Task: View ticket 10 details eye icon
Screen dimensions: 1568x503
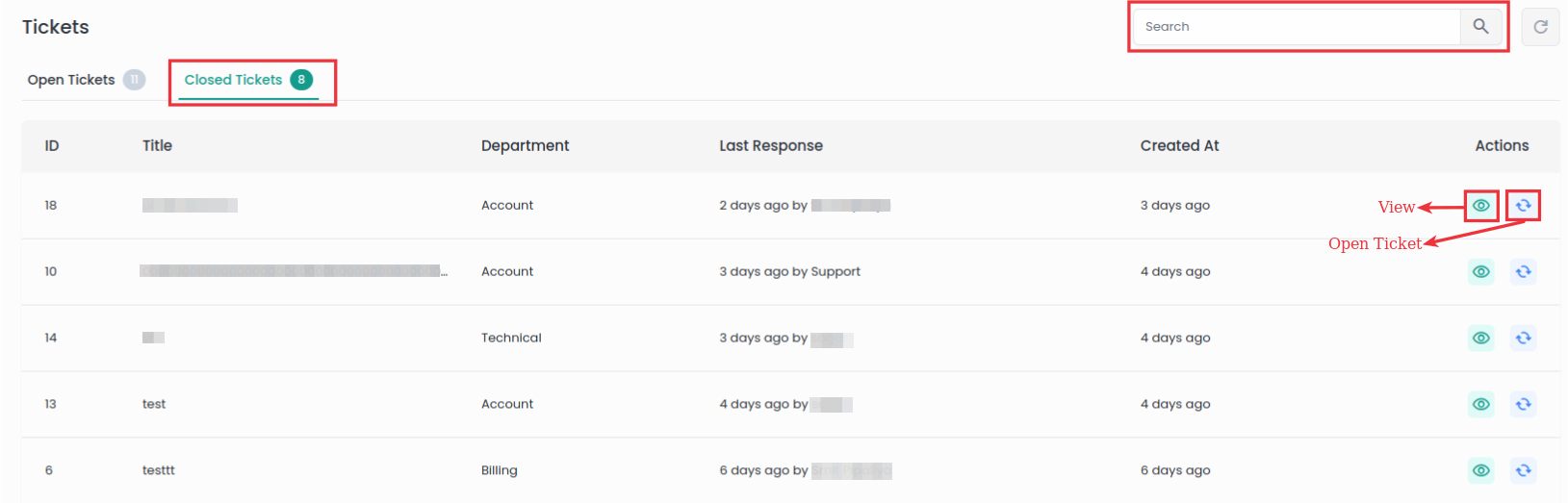Action: (x=1481, y=272)
